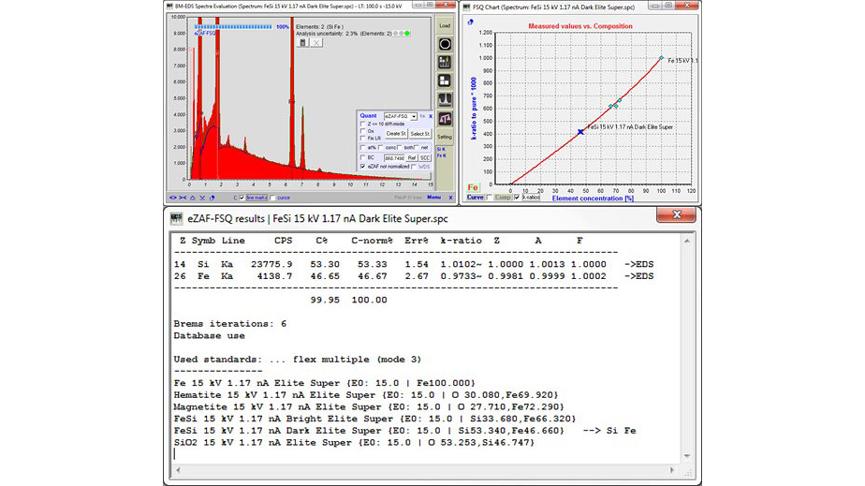
Task: Toggle the WDS checkbox
Action: click(x=414, y=167)
